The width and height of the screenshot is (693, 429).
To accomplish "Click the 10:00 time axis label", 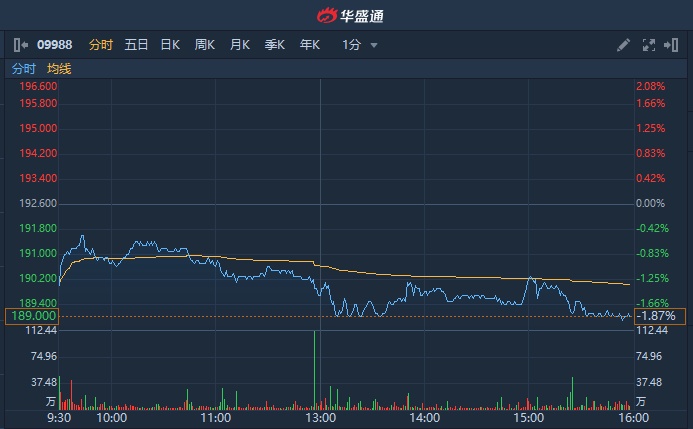I will click(x=111, y=418).
